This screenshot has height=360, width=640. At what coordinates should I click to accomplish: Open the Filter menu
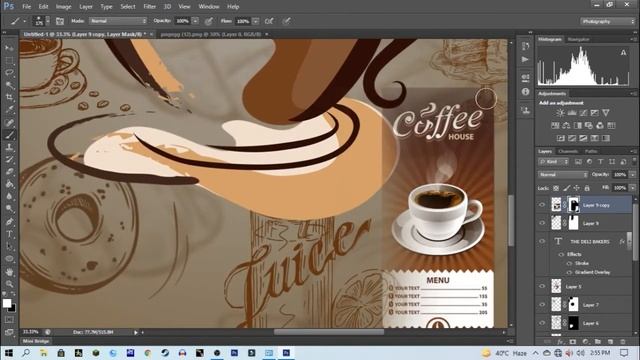149,7
